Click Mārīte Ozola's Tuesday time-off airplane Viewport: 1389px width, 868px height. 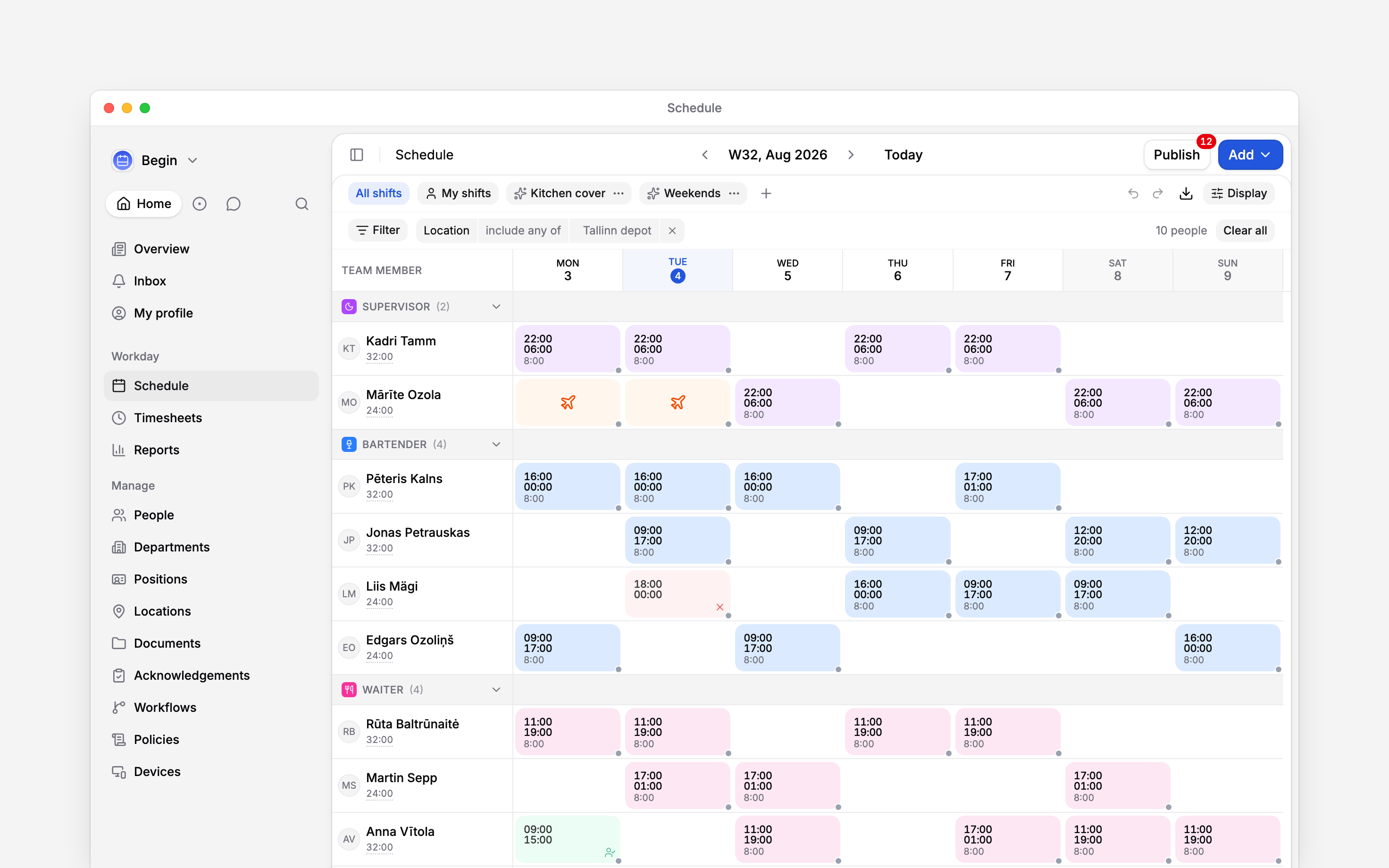click(678, 402)
